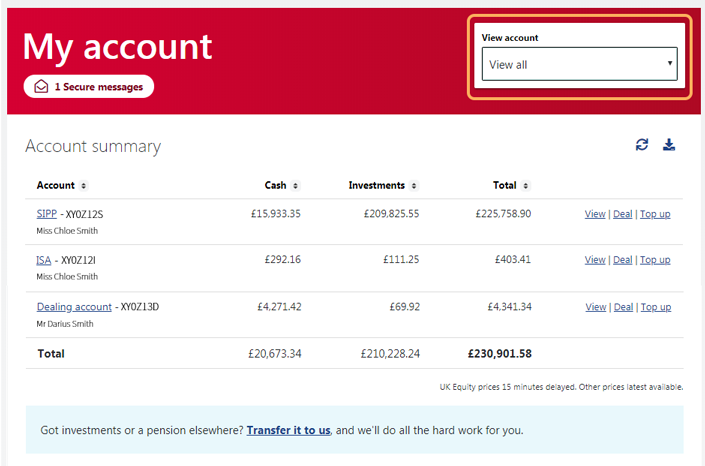Top up the ISA account
The height and width of the screenshot is (466, 705).
point(655,260)
